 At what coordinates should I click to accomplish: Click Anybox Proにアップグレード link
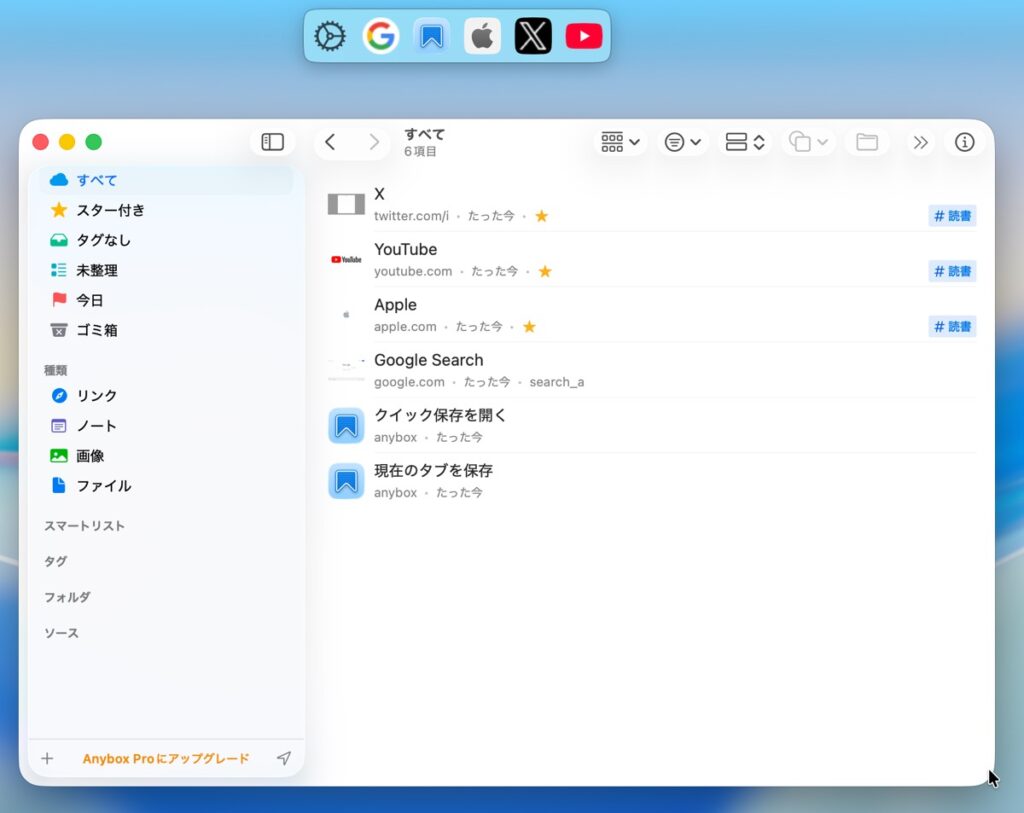[166, 759]
